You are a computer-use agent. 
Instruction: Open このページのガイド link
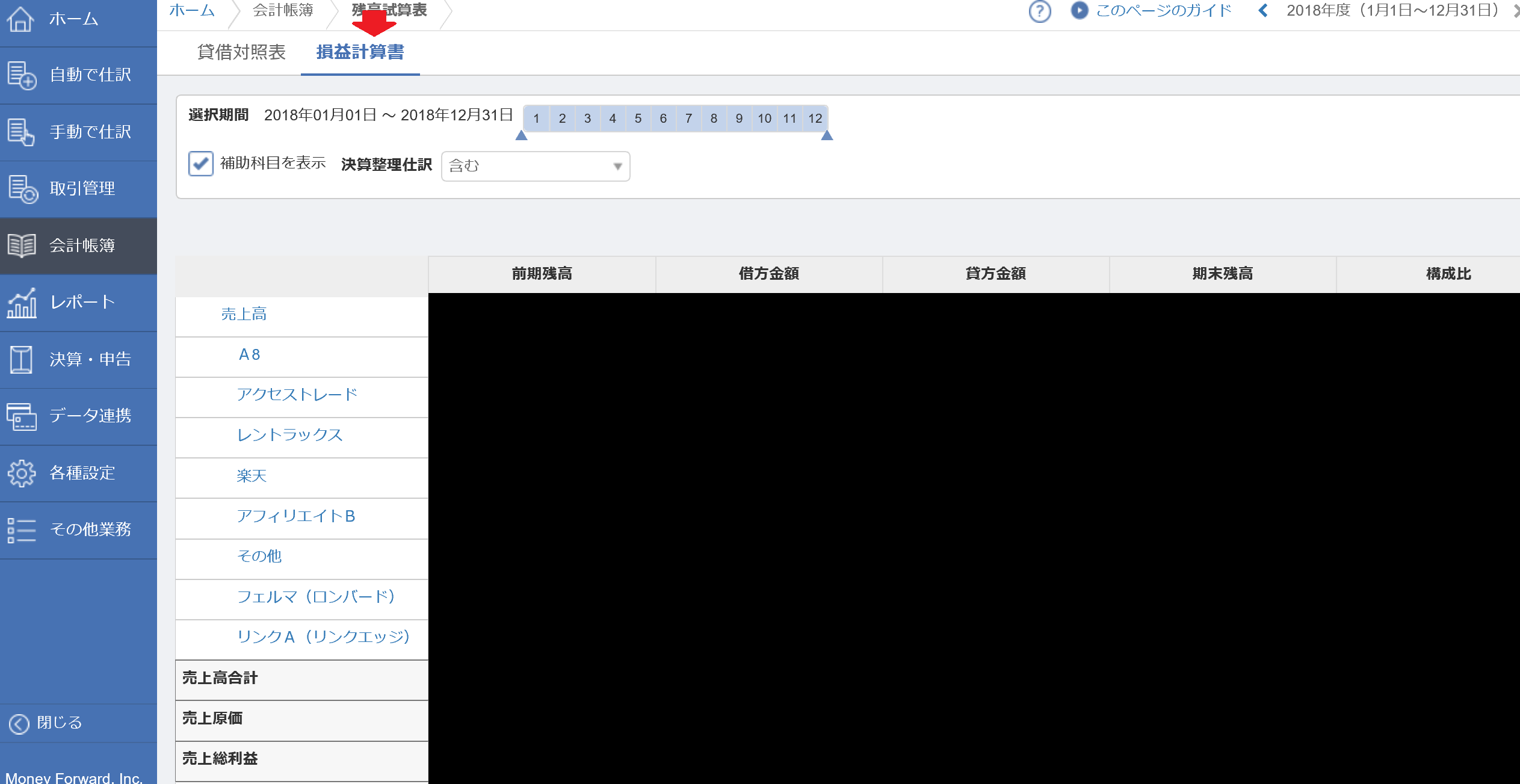tap(1164, 10)
